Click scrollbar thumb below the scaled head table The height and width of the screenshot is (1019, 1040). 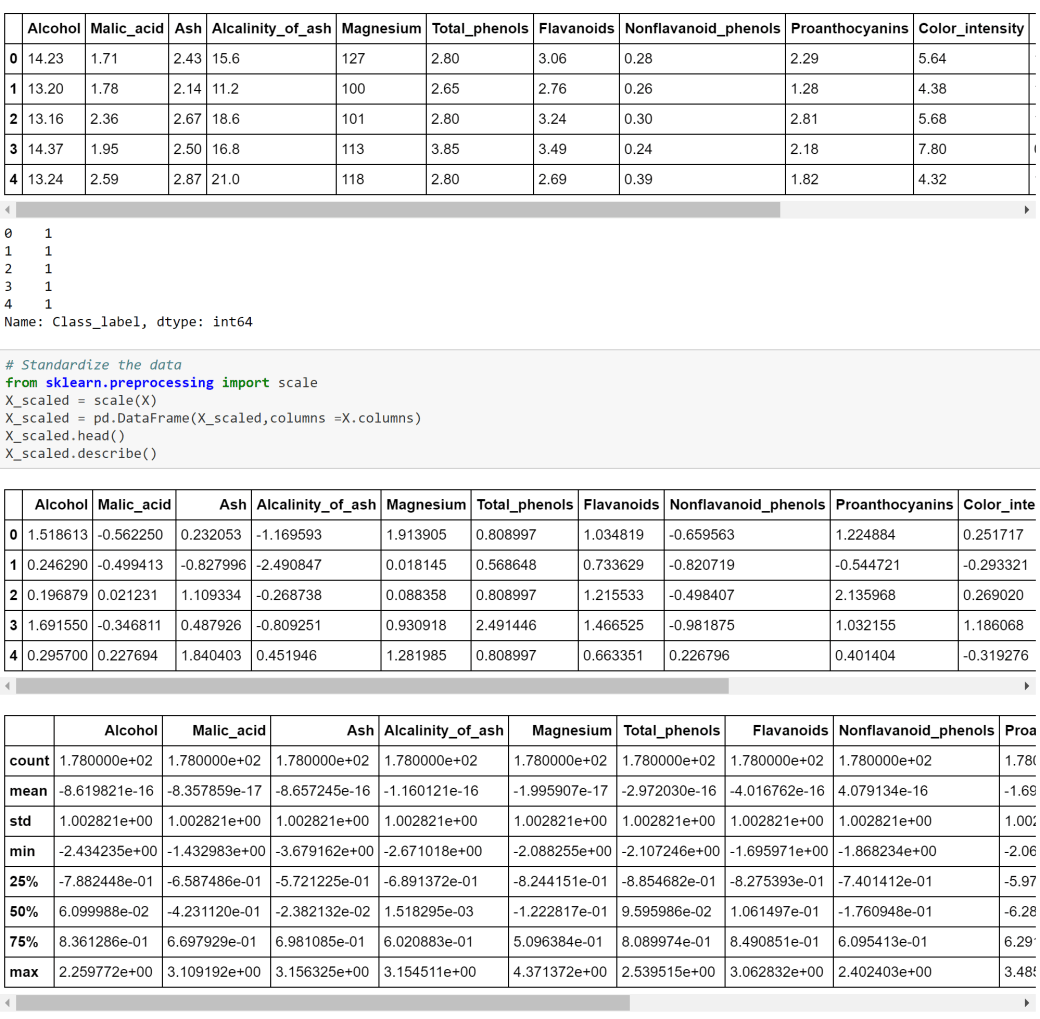[x=372, y=686]
